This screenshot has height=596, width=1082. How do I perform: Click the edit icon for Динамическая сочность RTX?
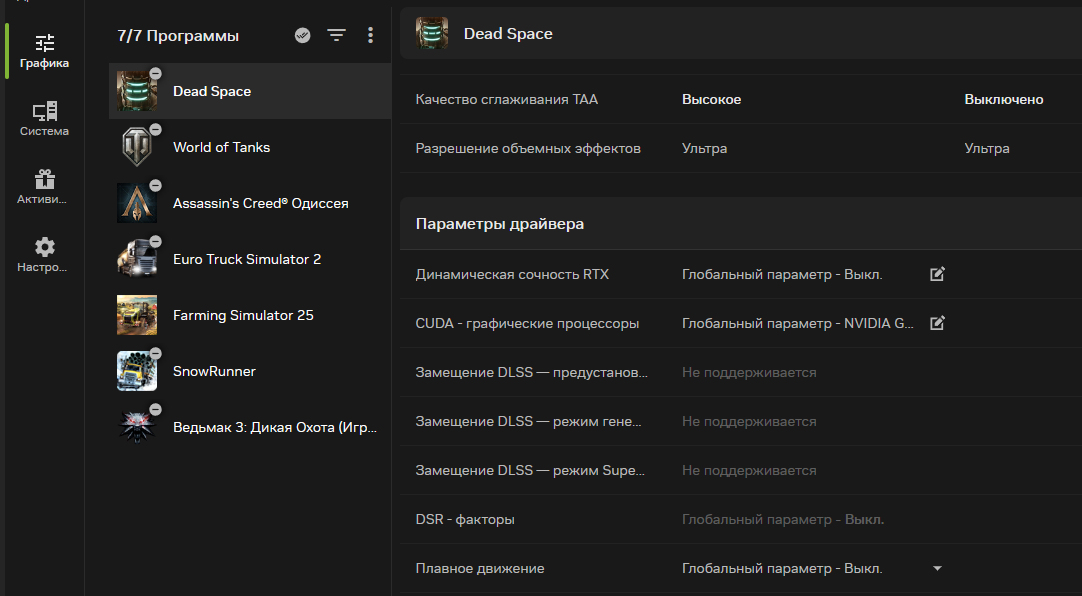[x=937, y=274]
